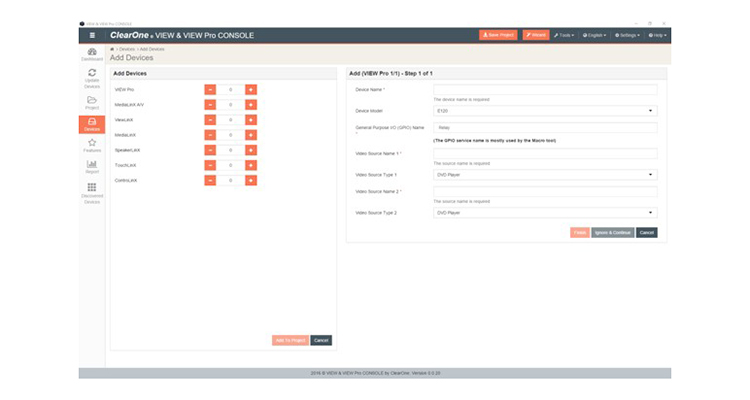Expand Video Source Type 1 dropdown

545,175
